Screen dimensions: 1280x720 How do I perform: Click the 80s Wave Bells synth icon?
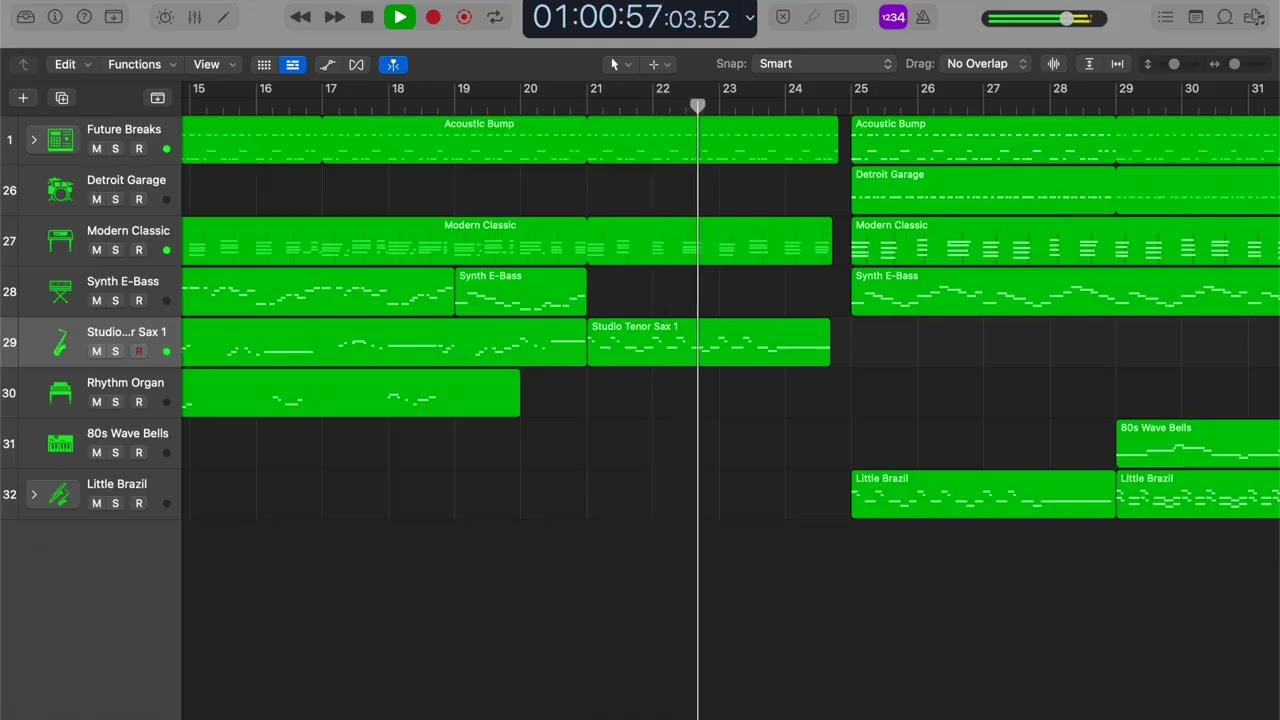[x=60, y=443]
